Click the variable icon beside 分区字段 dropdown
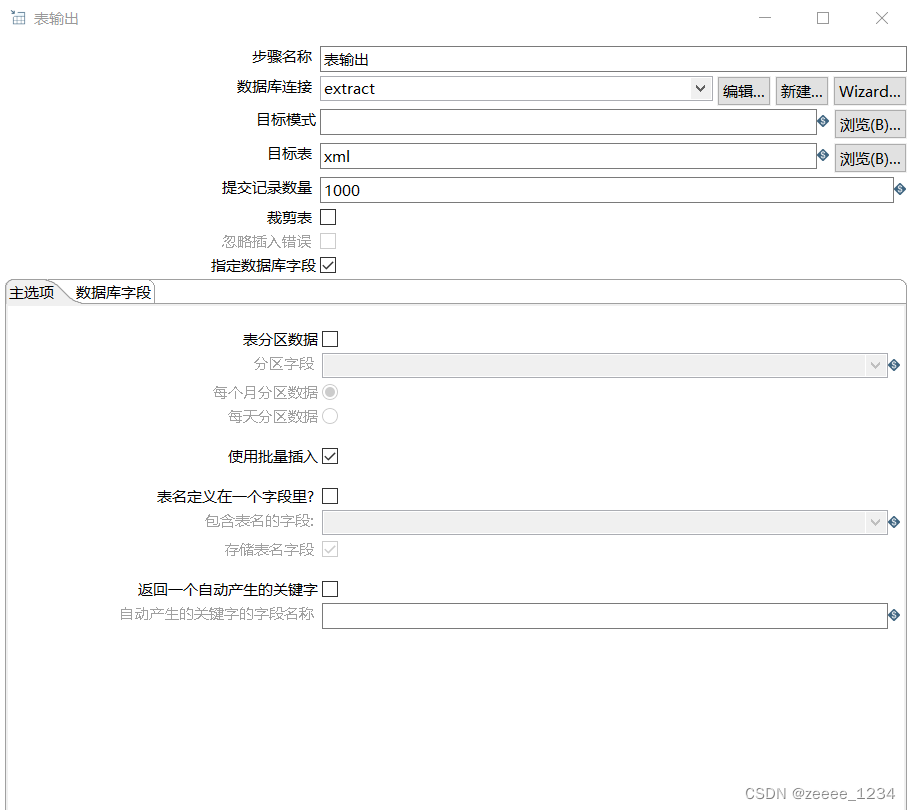The width and height of the screenshot is (911, 810). coord(893,365)
